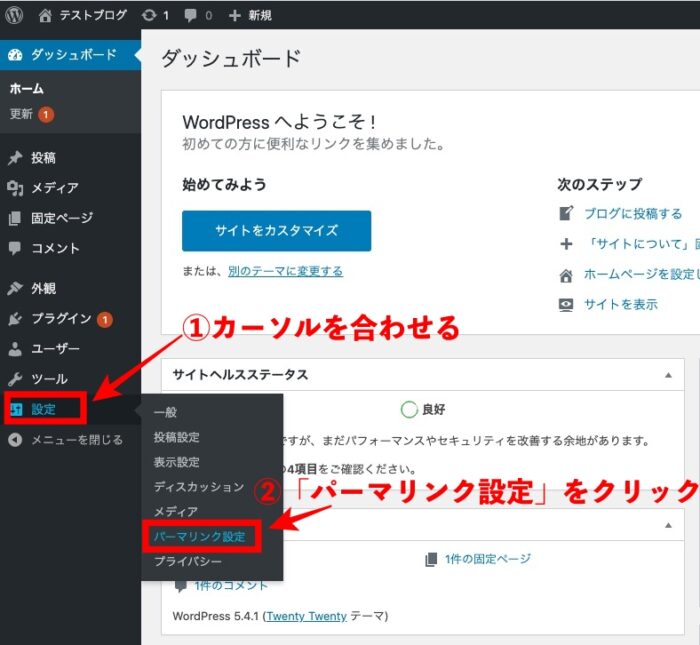700x645 pixels.
Task: Click the 設定 settings icon in the sidebar
Action: pyautogui.click(x=16, y=409)
